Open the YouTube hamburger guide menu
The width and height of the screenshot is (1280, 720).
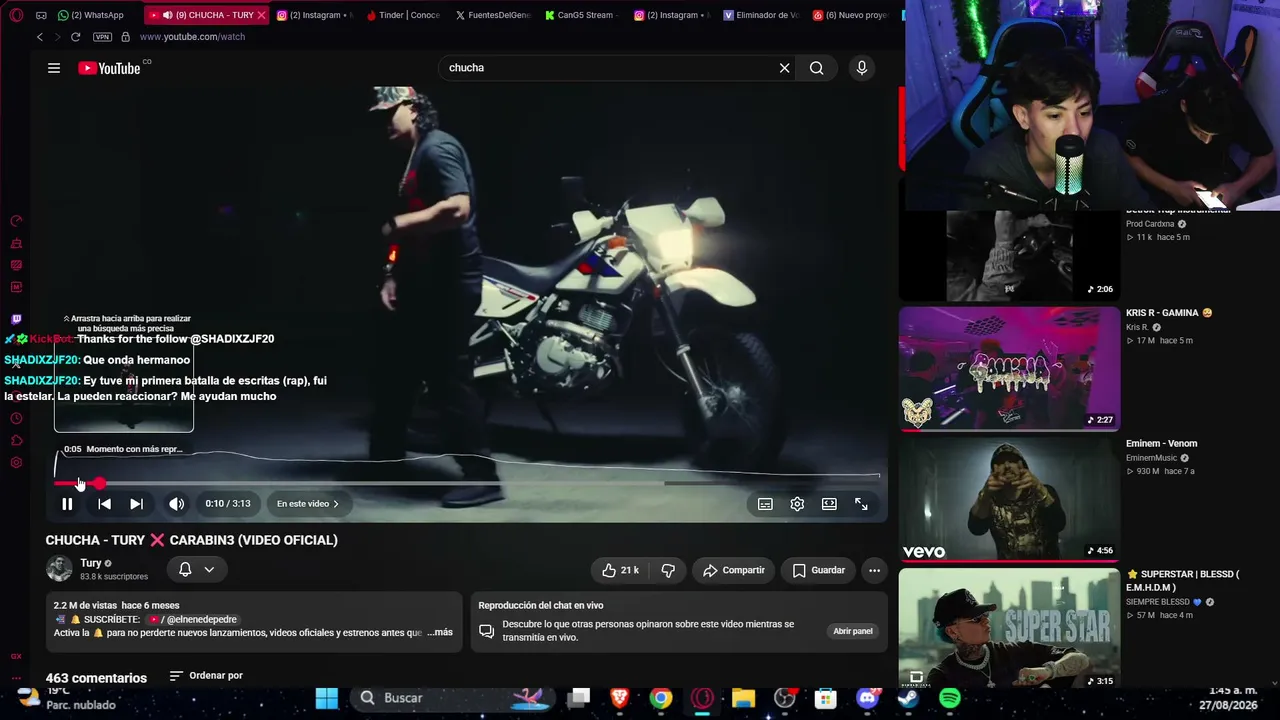(x=54, y=68)
